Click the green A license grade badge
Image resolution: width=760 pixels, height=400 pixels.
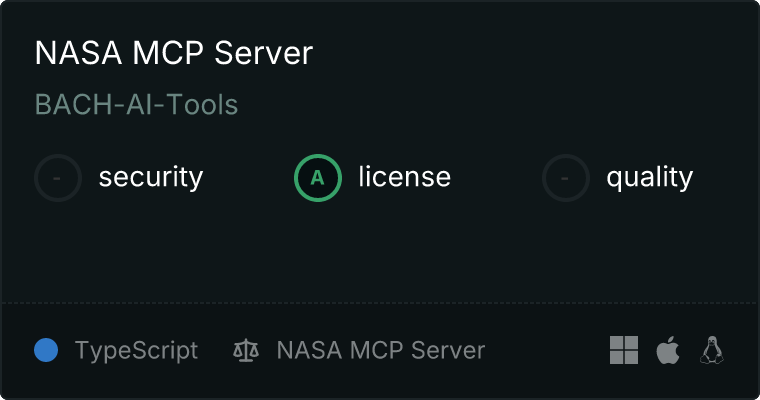pyautogui.click(x=318, y=178)
